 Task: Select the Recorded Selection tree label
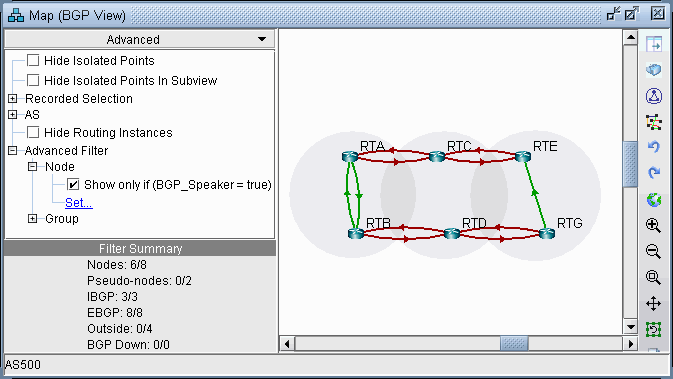click(79, 98)
